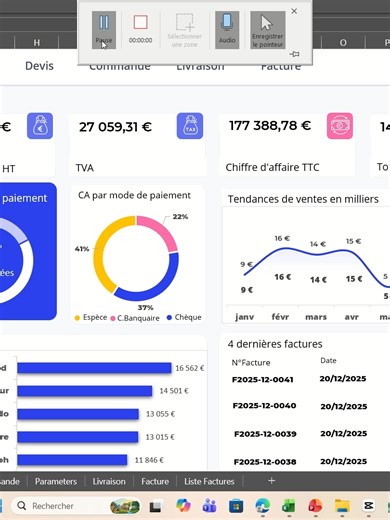
Task: Select the yellow Espèce donut segment
Action: [100, 253]
